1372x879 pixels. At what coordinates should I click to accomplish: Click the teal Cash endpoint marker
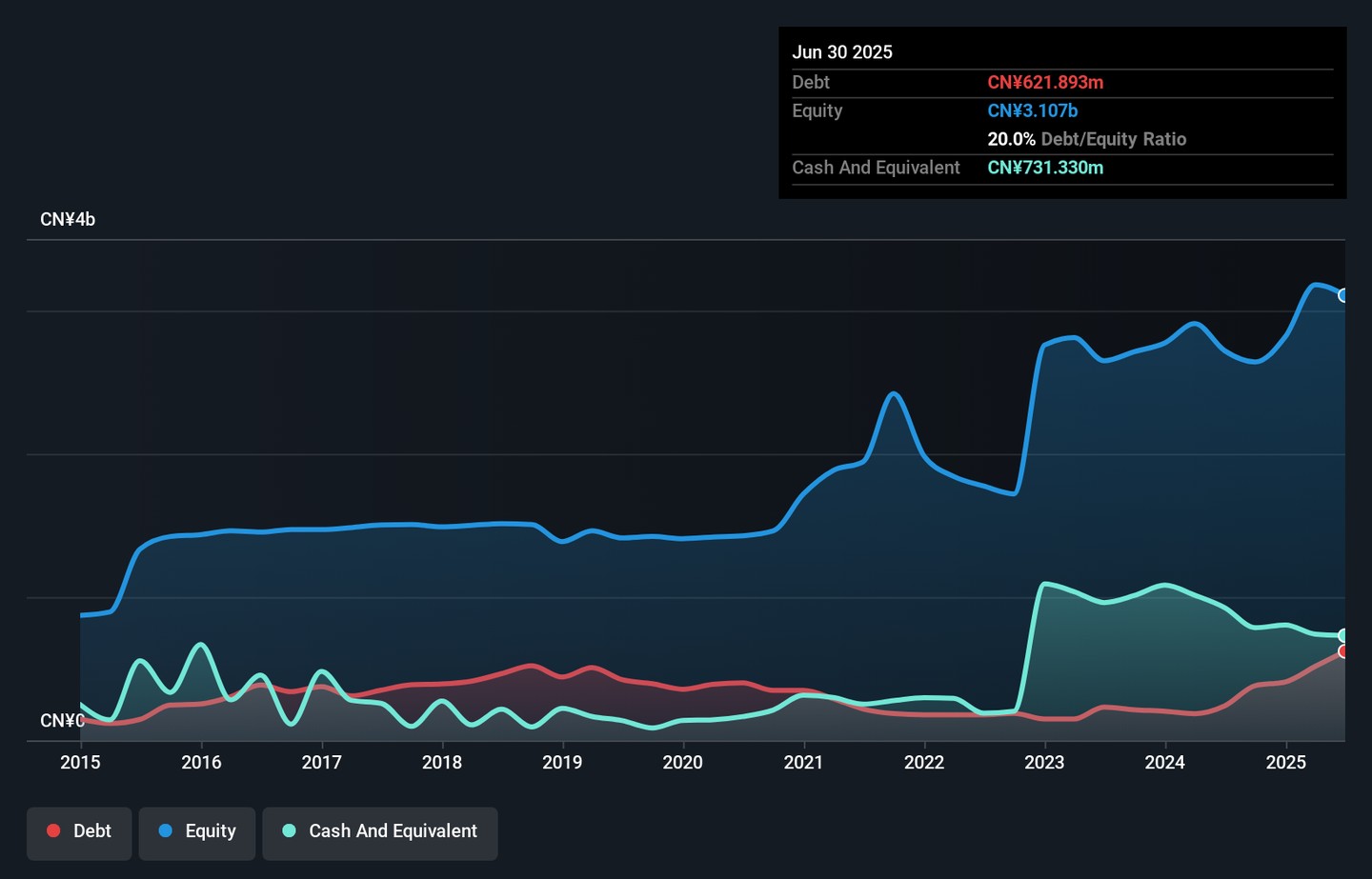coord(1343,635)
